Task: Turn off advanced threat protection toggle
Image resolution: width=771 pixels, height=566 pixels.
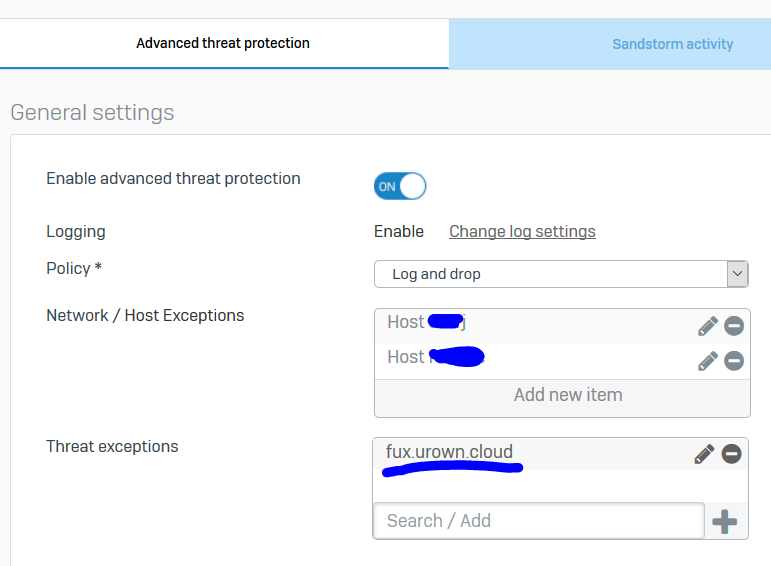Action: [x=400, y=186]
